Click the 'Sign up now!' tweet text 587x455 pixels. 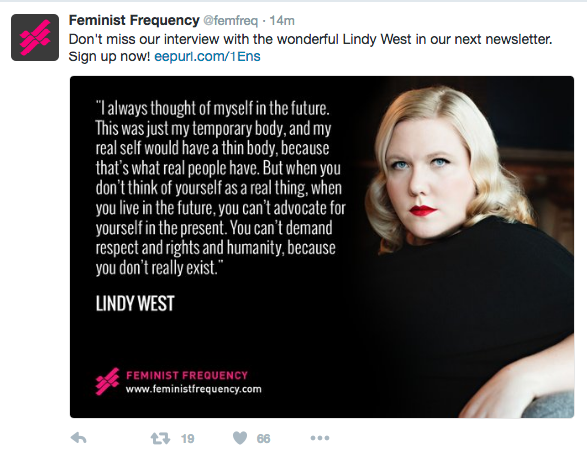pos(109,57)
